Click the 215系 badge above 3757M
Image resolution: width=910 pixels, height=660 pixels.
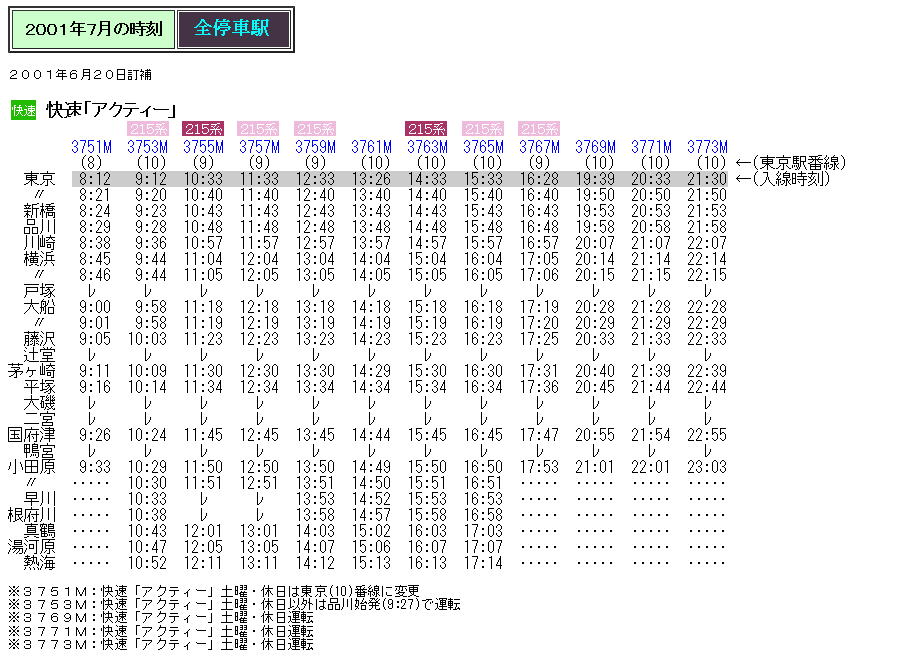[259, 129]
